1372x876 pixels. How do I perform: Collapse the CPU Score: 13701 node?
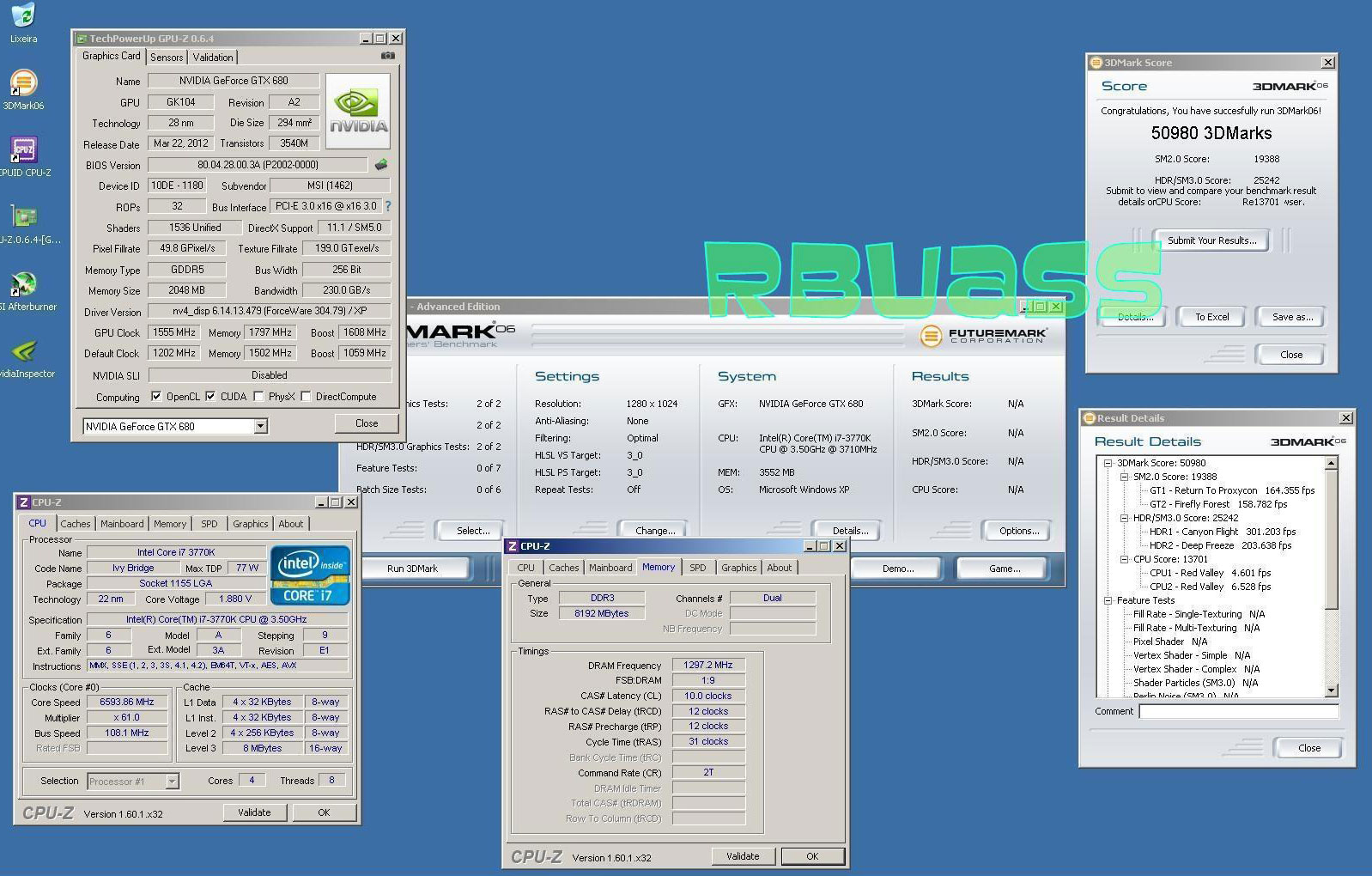tap(1124, 559)
